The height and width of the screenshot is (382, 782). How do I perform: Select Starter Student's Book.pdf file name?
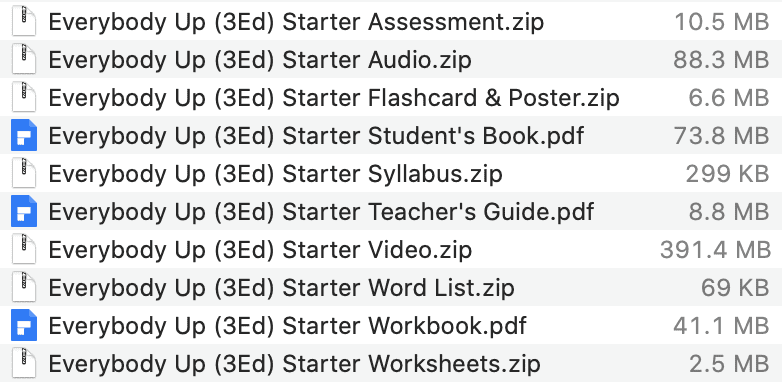(x=316, y=136)
